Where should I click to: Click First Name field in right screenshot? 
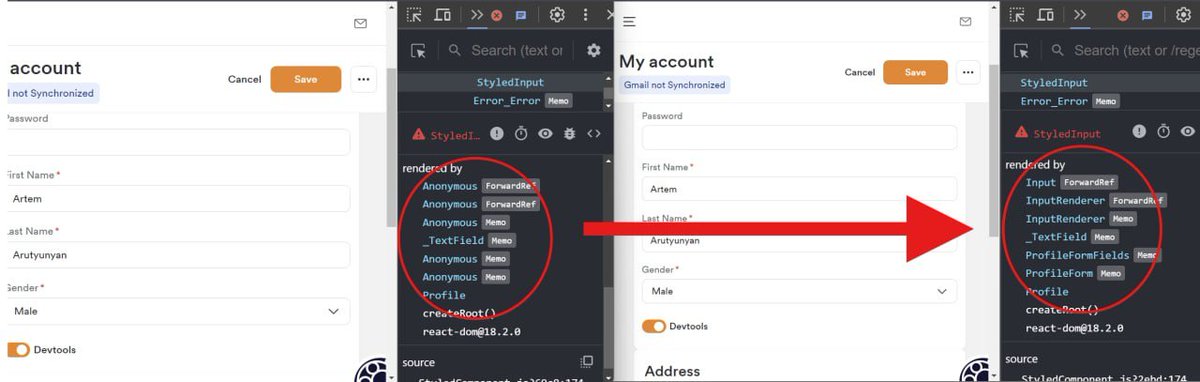pyautogui.click(x=800, y=189)
